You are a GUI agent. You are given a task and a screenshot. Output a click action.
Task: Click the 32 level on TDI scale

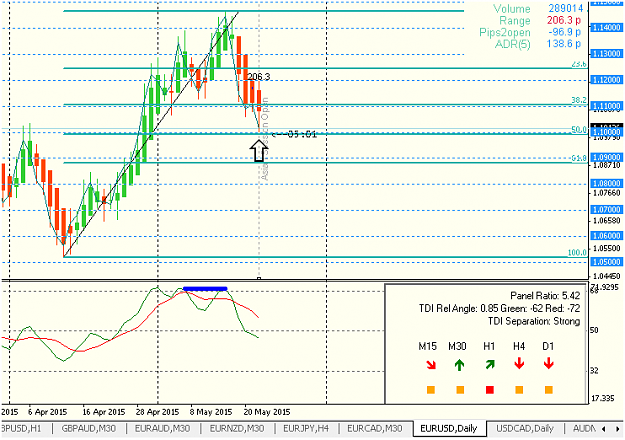[x=594, y=371]
